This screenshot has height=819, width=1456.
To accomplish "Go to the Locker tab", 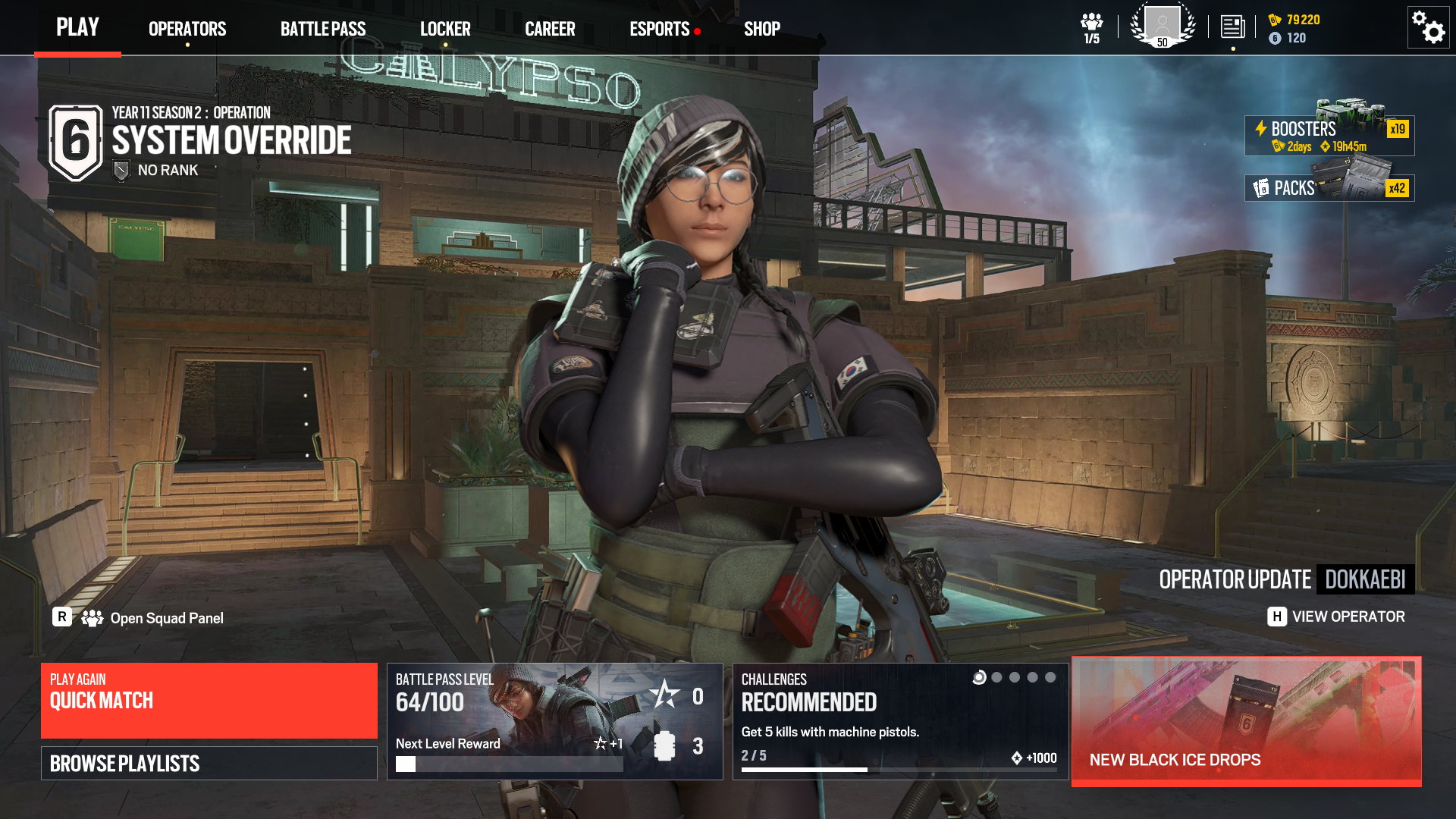I will [445, 29].
